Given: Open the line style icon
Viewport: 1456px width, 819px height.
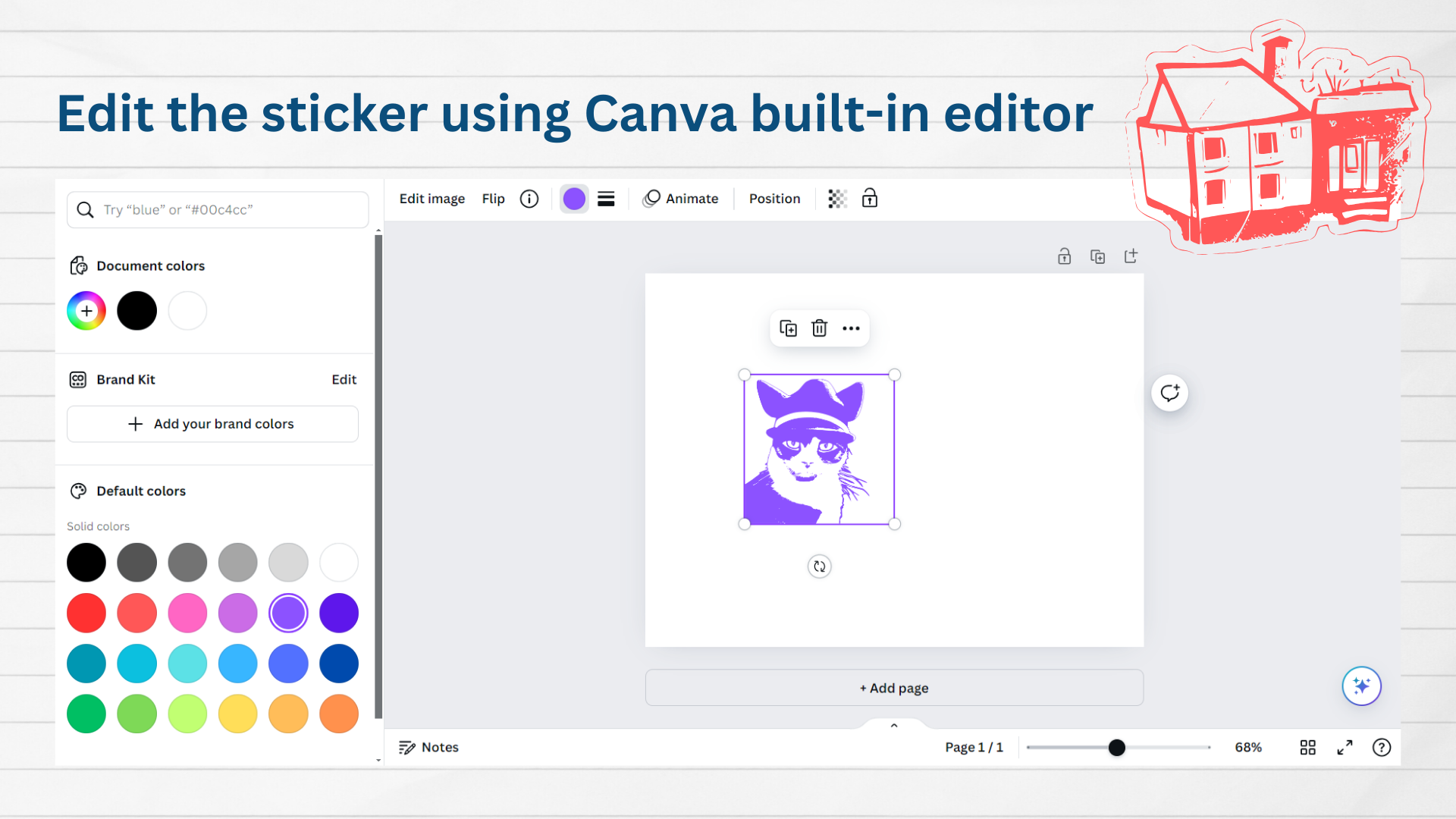Looking at the screenshot, I should 606,199.
